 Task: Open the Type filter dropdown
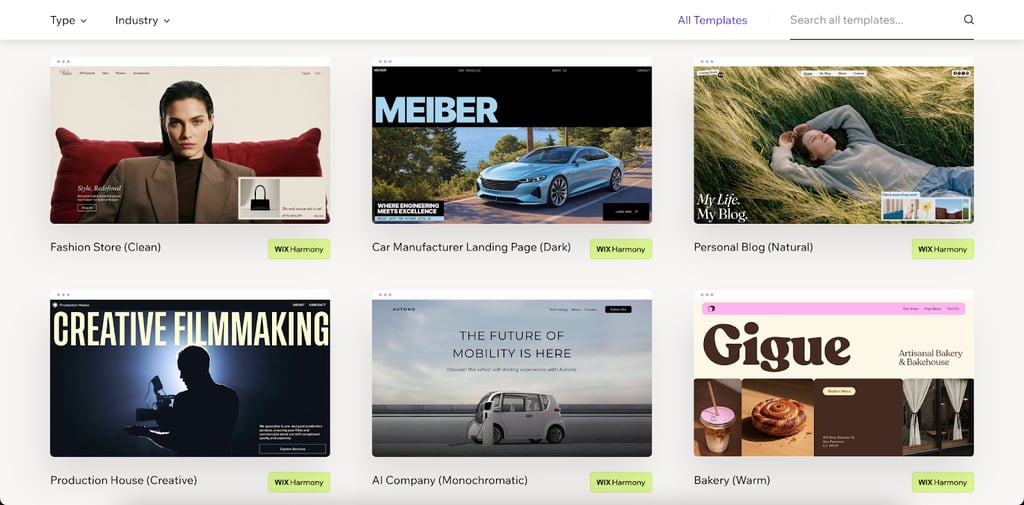click(69, 20)
